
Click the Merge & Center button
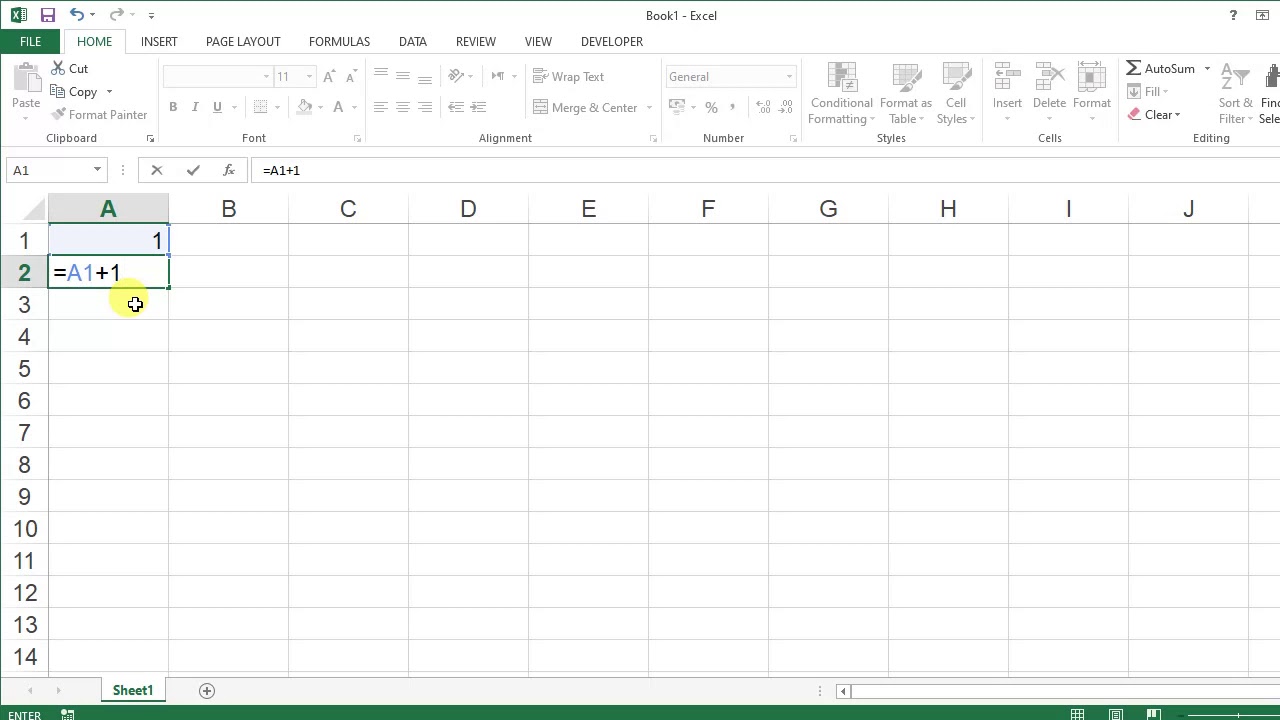point(586,108)
